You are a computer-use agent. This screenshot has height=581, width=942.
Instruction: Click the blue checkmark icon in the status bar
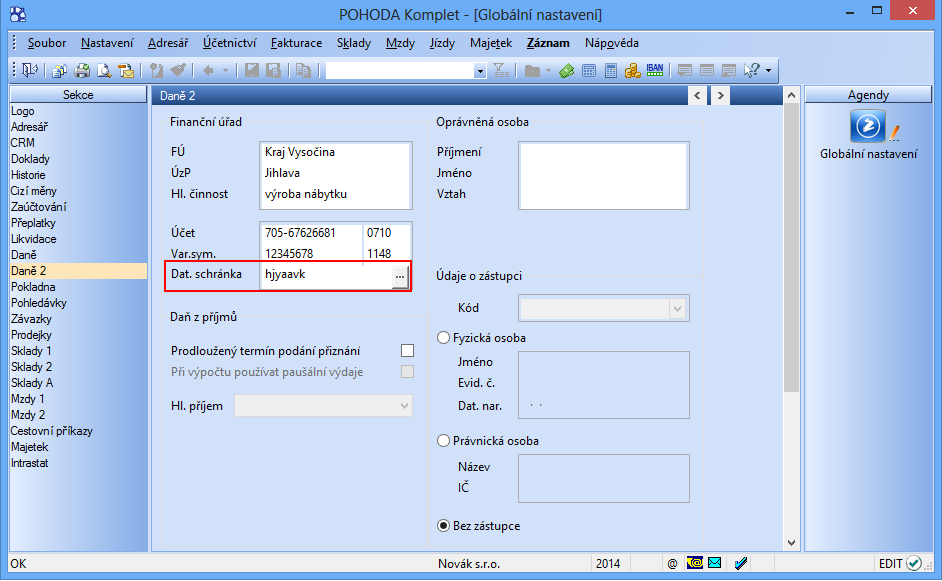click(741, 563)
